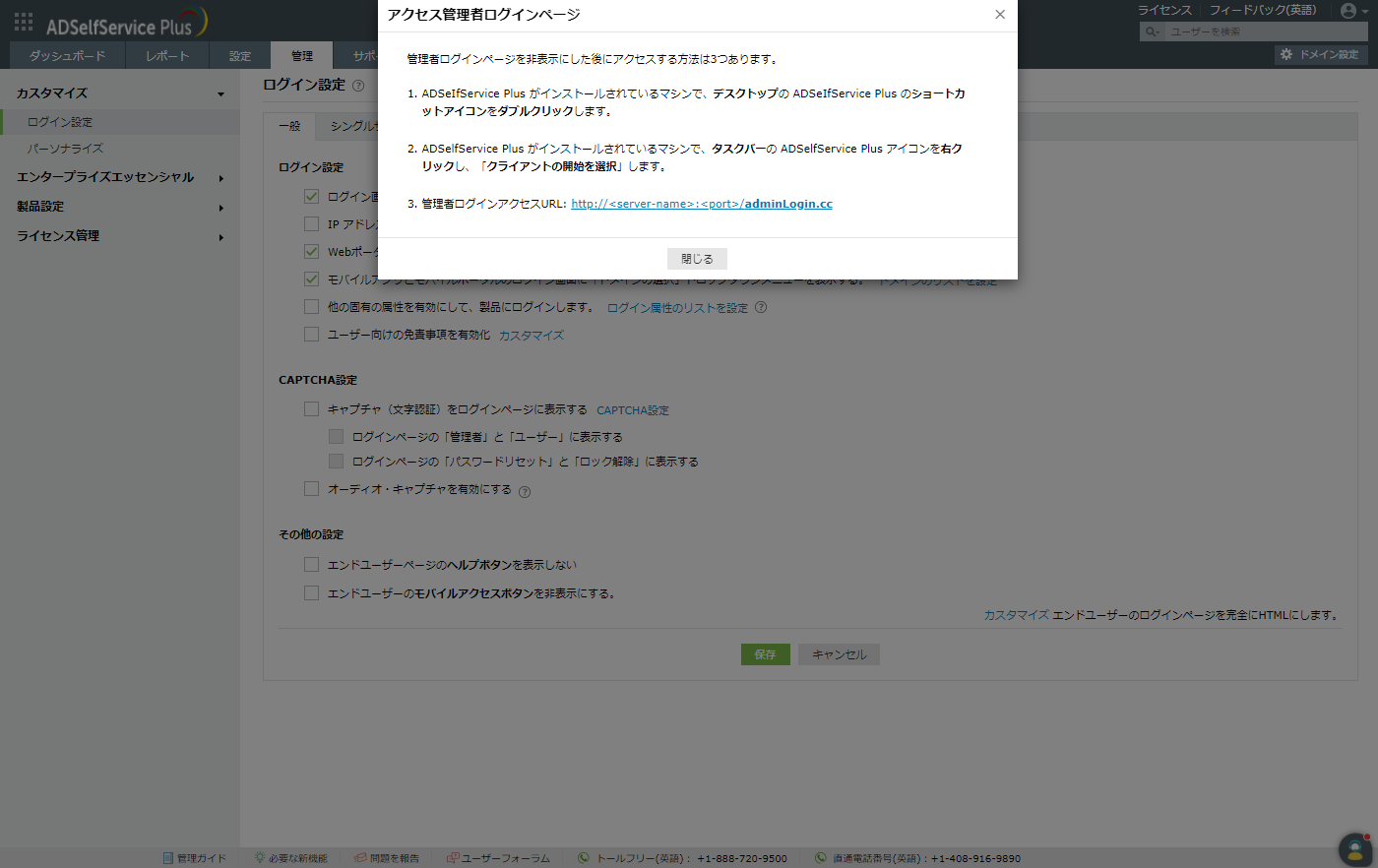Click the help icon after ログイン属性のリストを設定
1378x868 pixels.
pos(761,307)
